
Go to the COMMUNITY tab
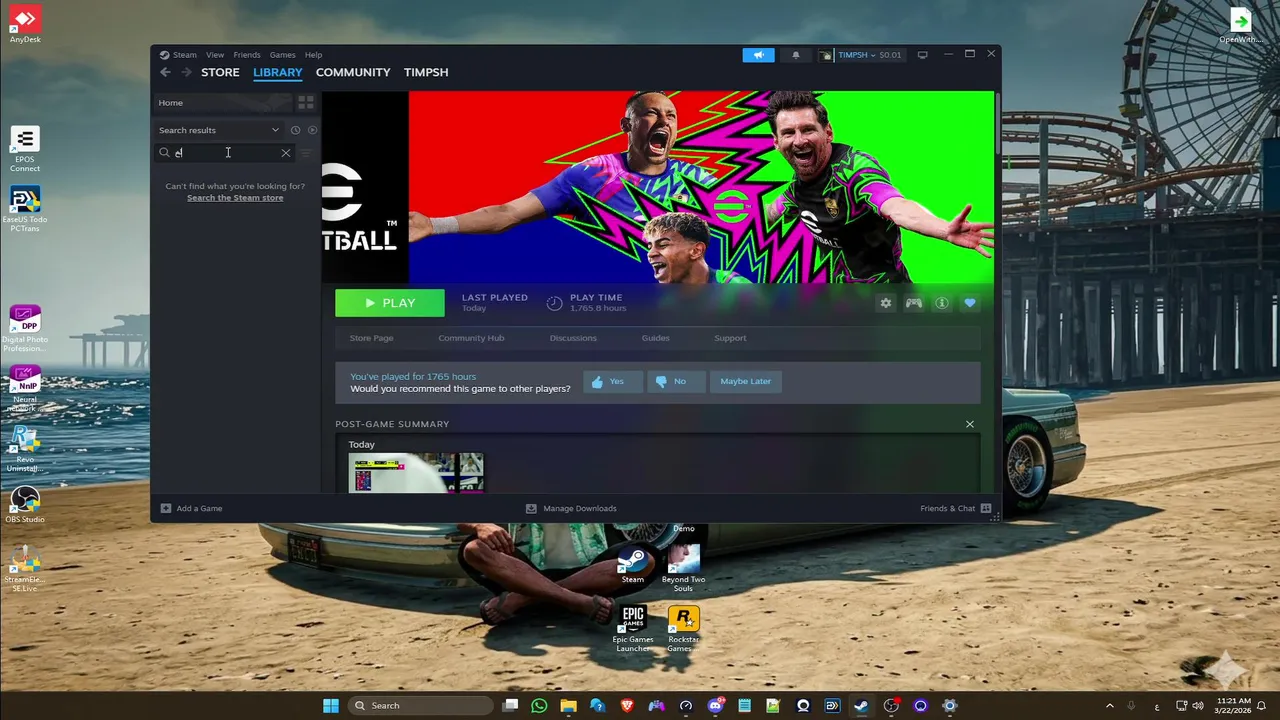pyautogui.click(x=353, y=72)
